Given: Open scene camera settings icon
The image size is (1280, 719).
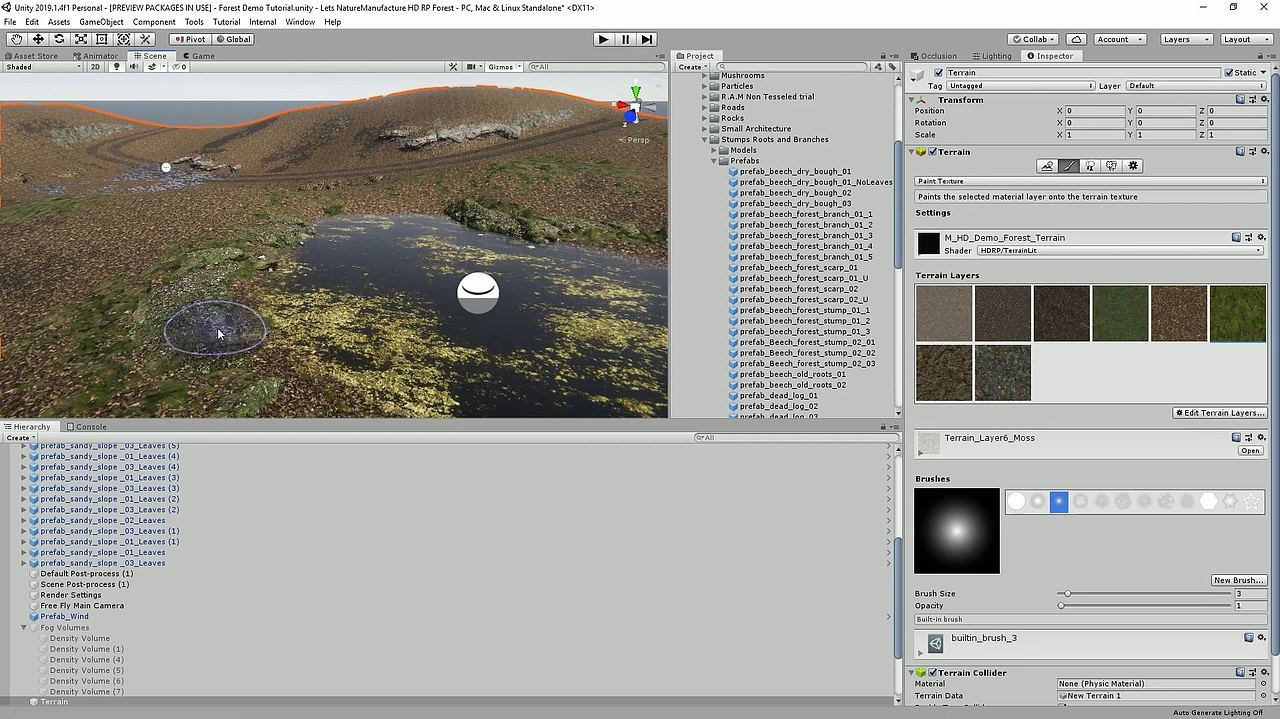Looking at the screenshot, I should pyautogui.click(x=474, y=67).
